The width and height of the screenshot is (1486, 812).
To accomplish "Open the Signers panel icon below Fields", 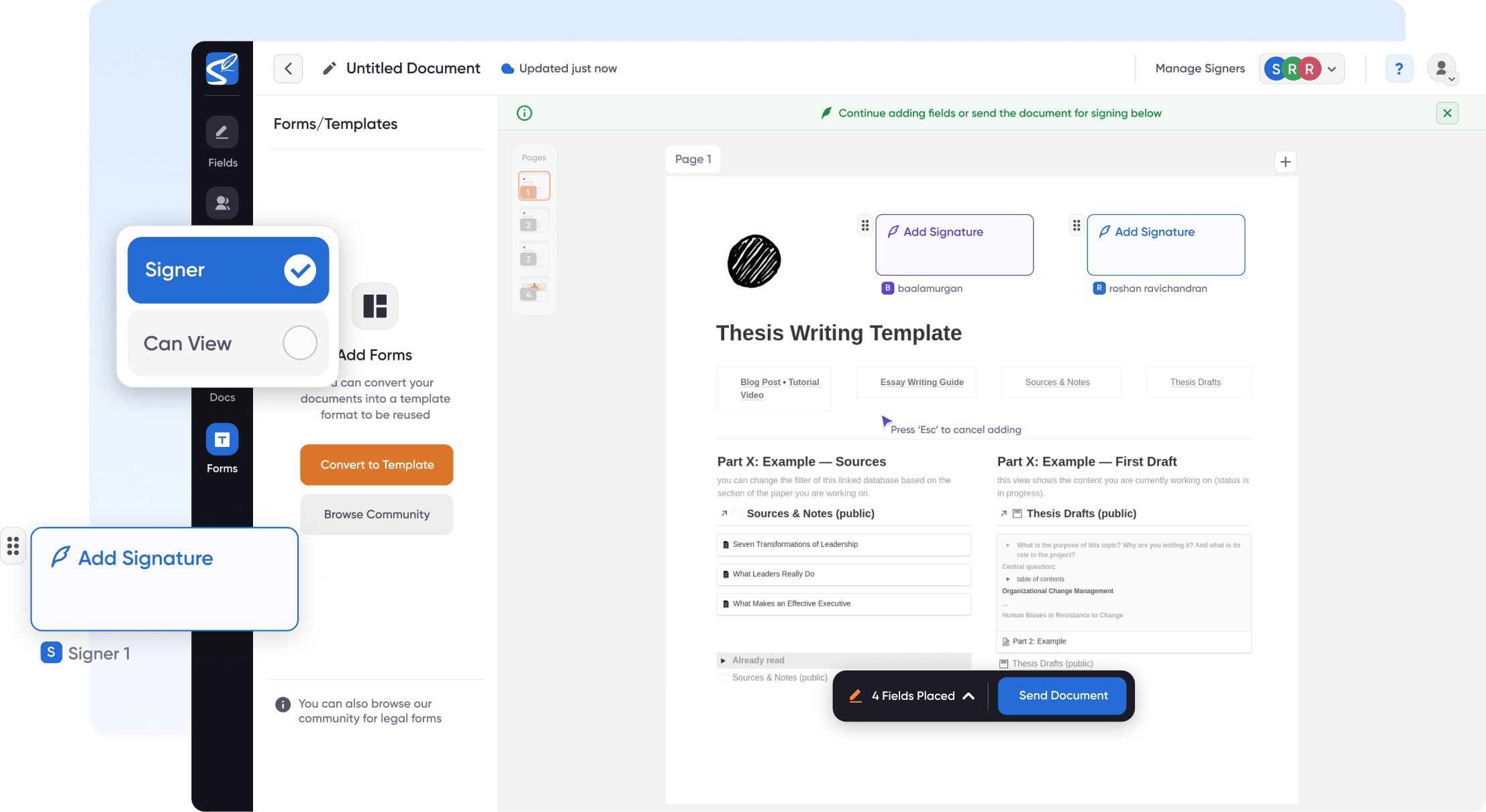I will (221, 203).
